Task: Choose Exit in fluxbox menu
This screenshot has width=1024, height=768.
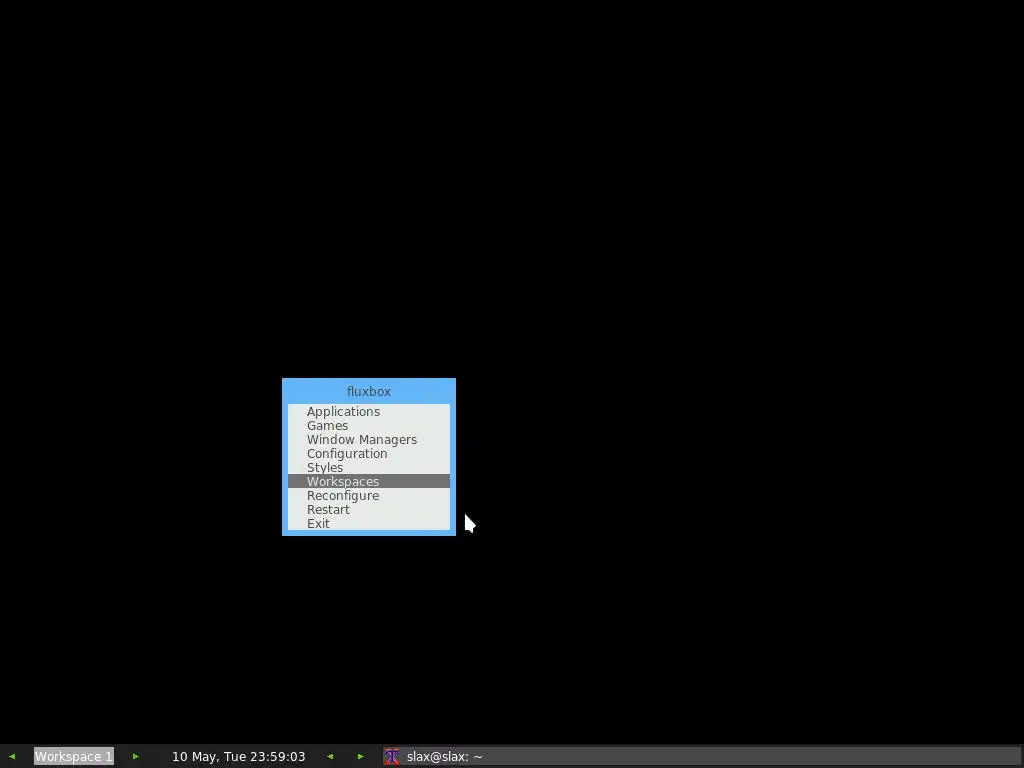Action: (x=368, y=524)
